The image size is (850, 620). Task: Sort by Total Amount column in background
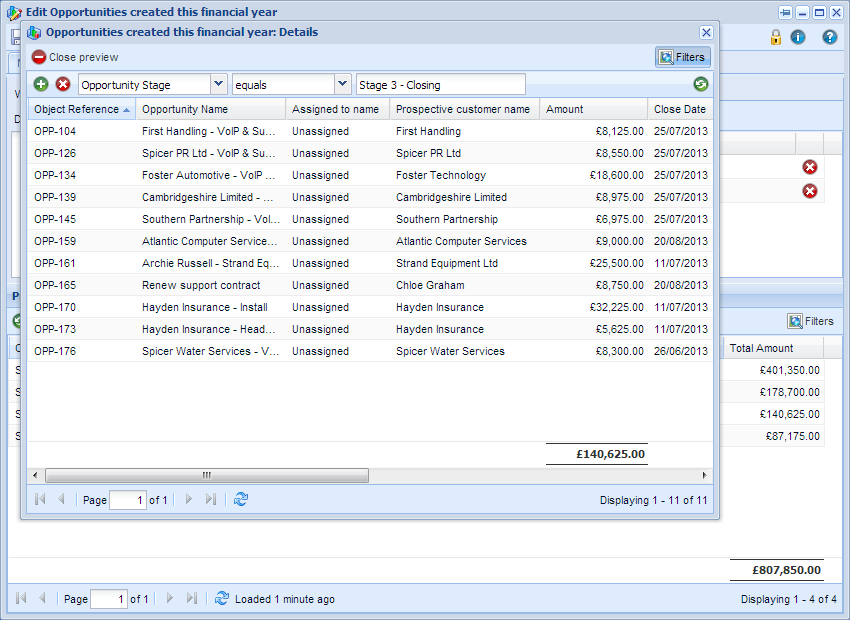coord(774,348)
